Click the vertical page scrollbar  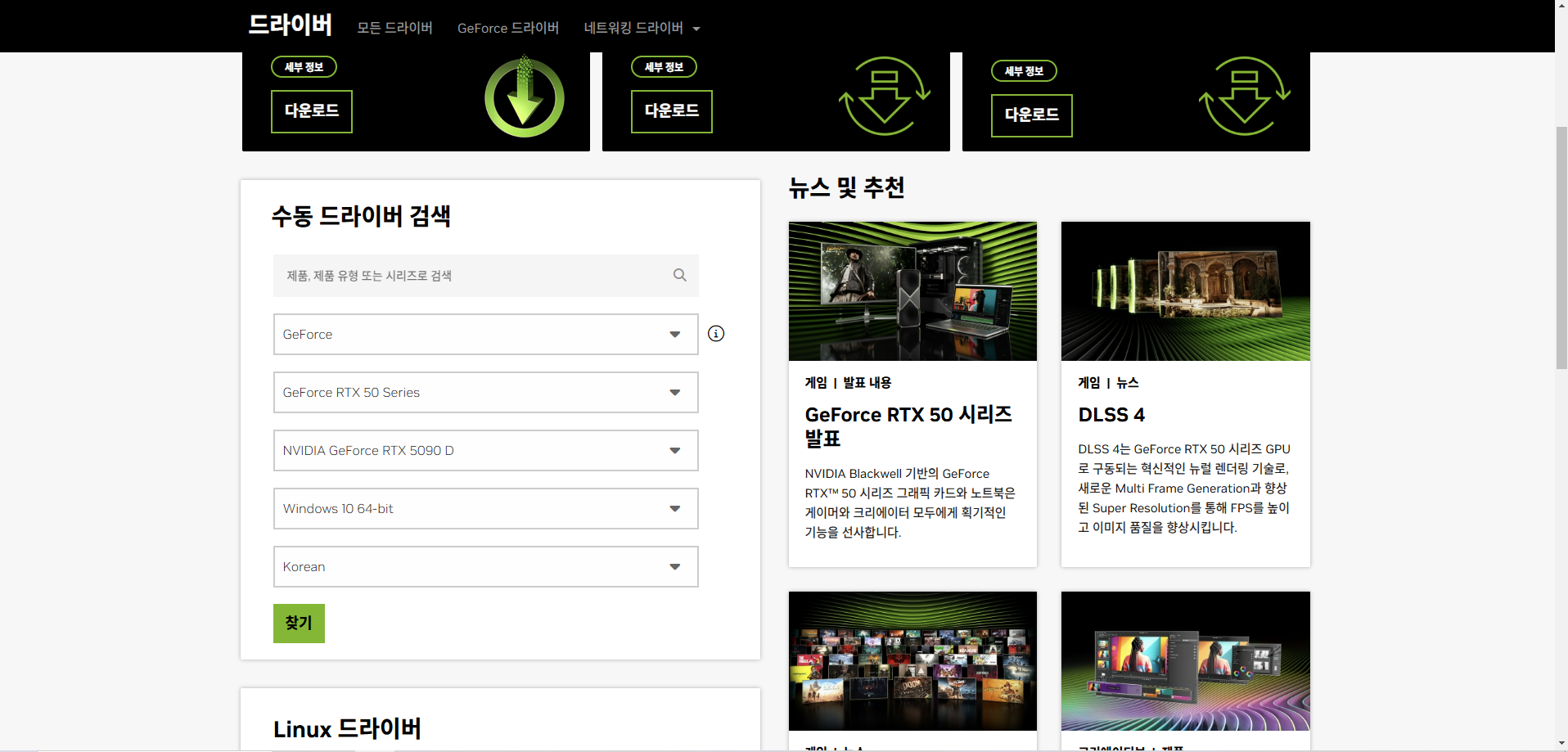pyautogui.click(x=1561, y=245)
